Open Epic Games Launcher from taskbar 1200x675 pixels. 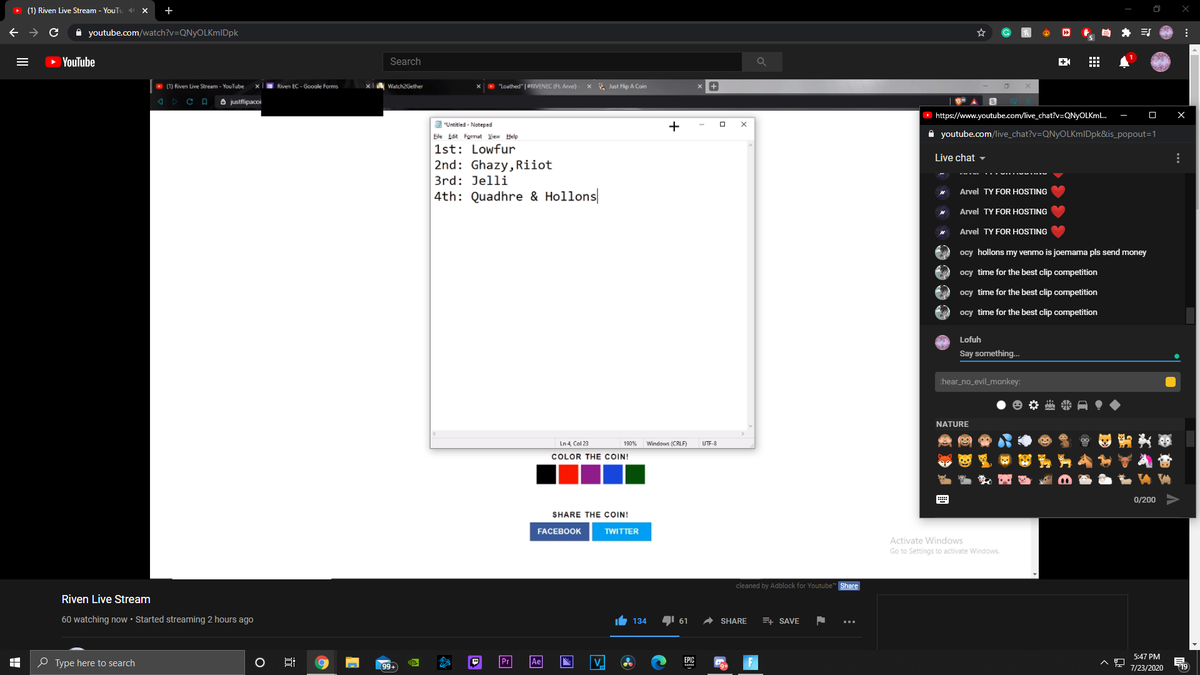click(689, 662)
